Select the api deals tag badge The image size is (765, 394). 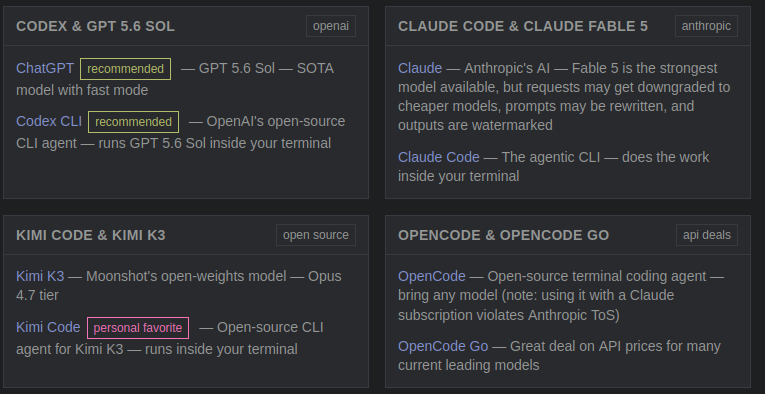706,235
